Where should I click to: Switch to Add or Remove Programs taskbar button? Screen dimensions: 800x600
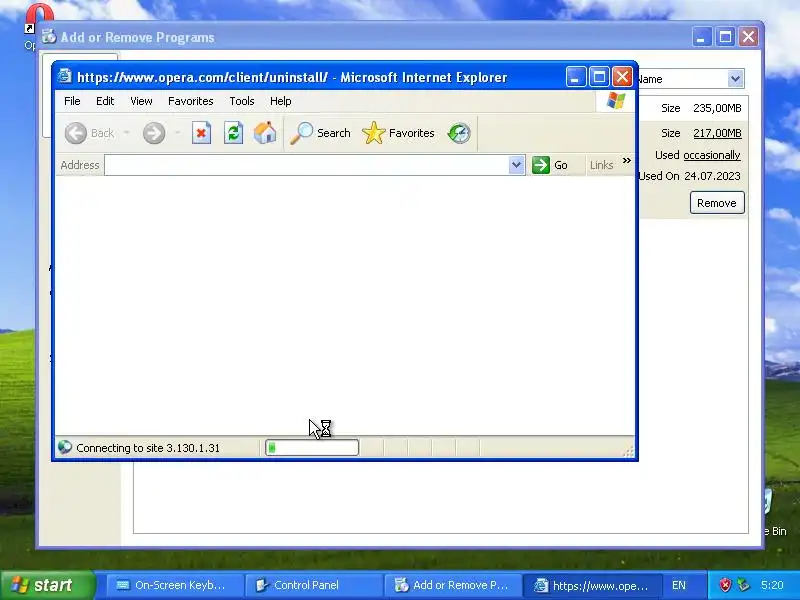452,585
